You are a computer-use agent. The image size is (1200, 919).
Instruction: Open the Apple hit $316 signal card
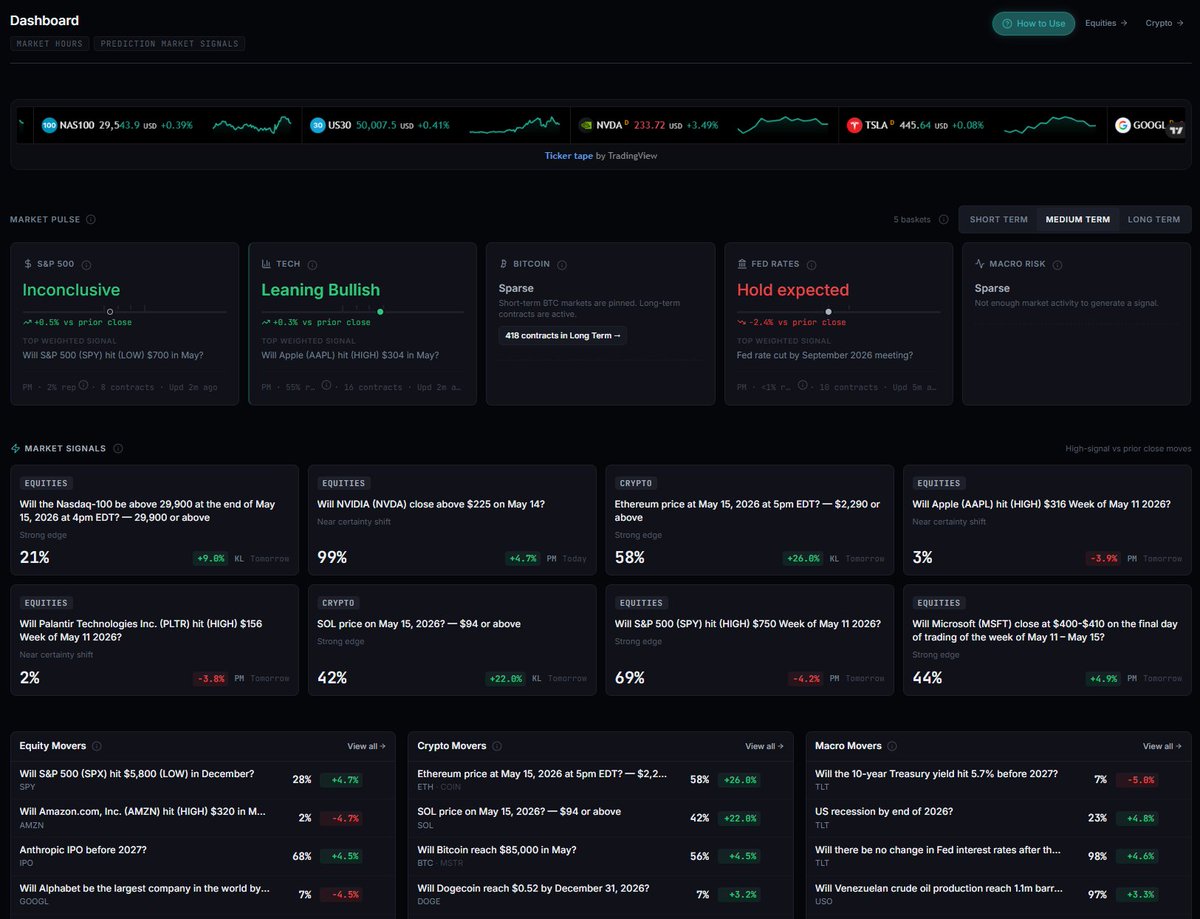coord(1048,520)
